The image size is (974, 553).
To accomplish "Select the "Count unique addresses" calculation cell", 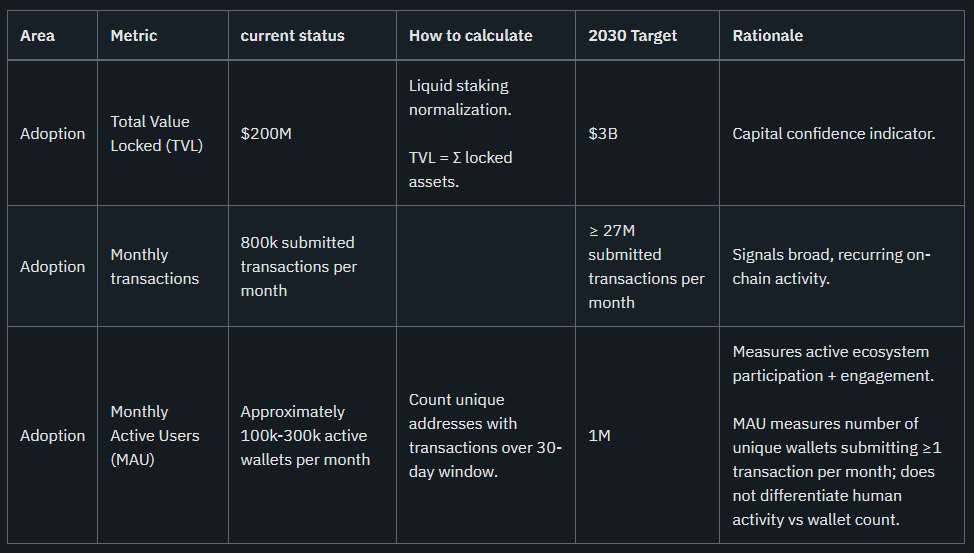I will point(485,435).
